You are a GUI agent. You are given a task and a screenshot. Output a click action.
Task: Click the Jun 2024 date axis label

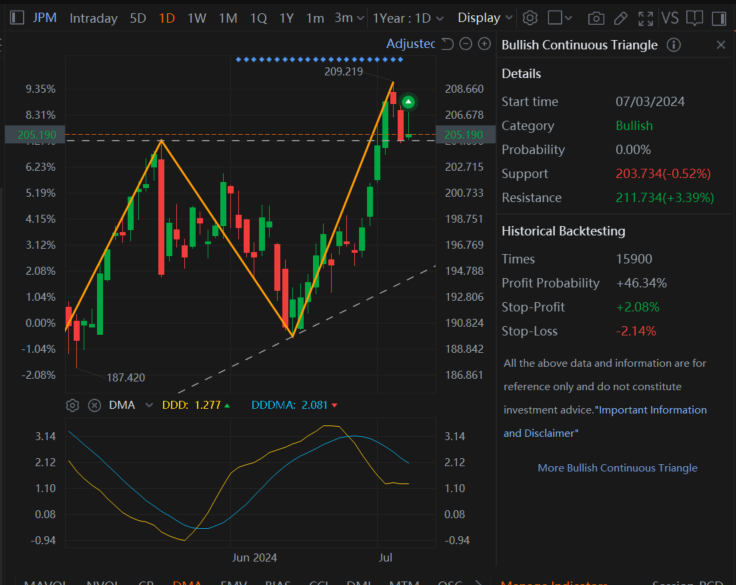click(x=254, y=558)
